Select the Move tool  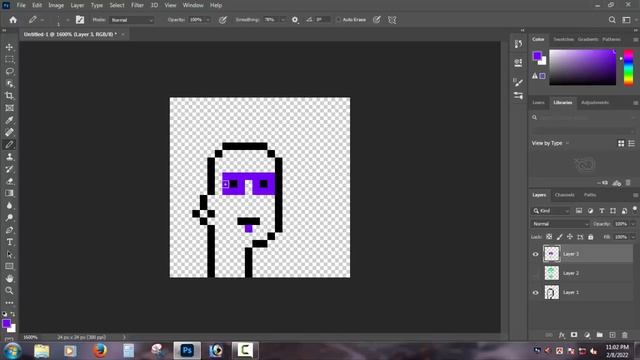(9, 47)
